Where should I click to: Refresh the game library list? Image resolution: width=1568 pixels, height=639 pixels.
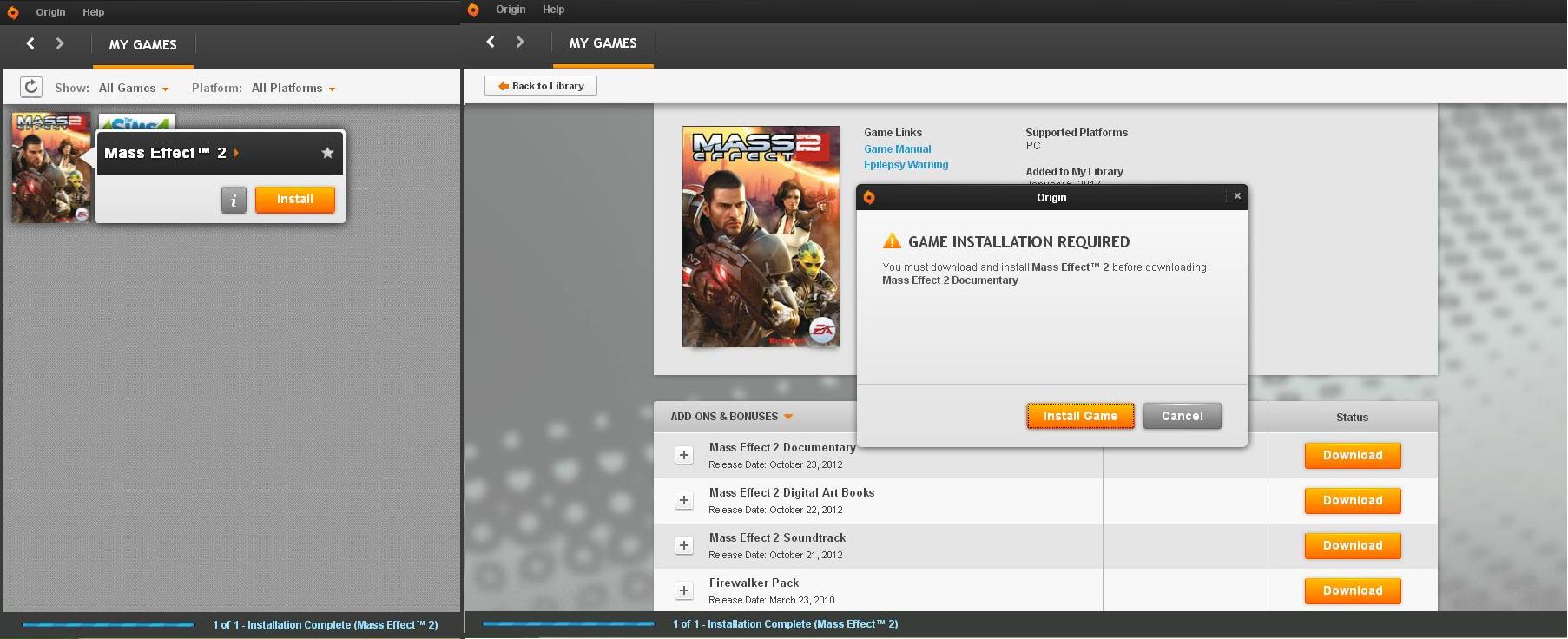tap(31, 87)
